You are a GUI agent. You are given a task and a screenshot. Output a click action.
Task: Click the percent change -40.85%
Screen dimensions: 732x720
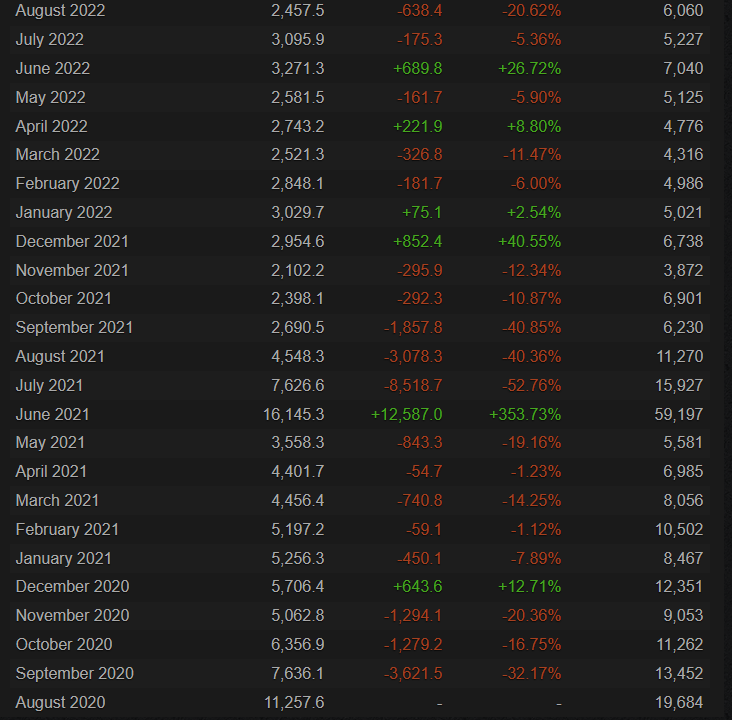point(532,327)
